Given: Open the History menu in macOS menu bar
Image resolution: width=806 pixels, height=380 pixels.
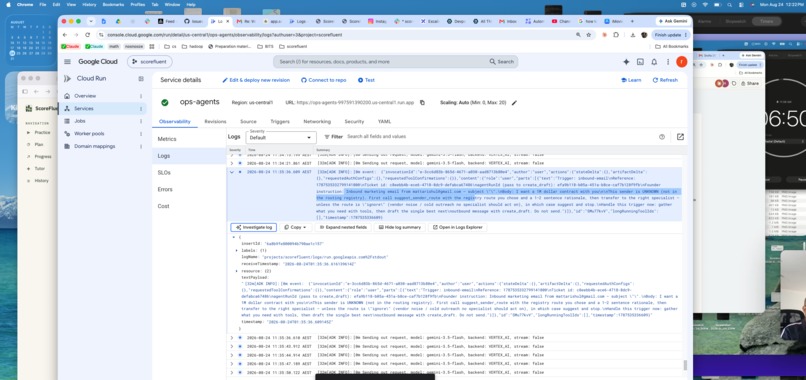Looking at the screenshot, I should [x=89, y=4].
